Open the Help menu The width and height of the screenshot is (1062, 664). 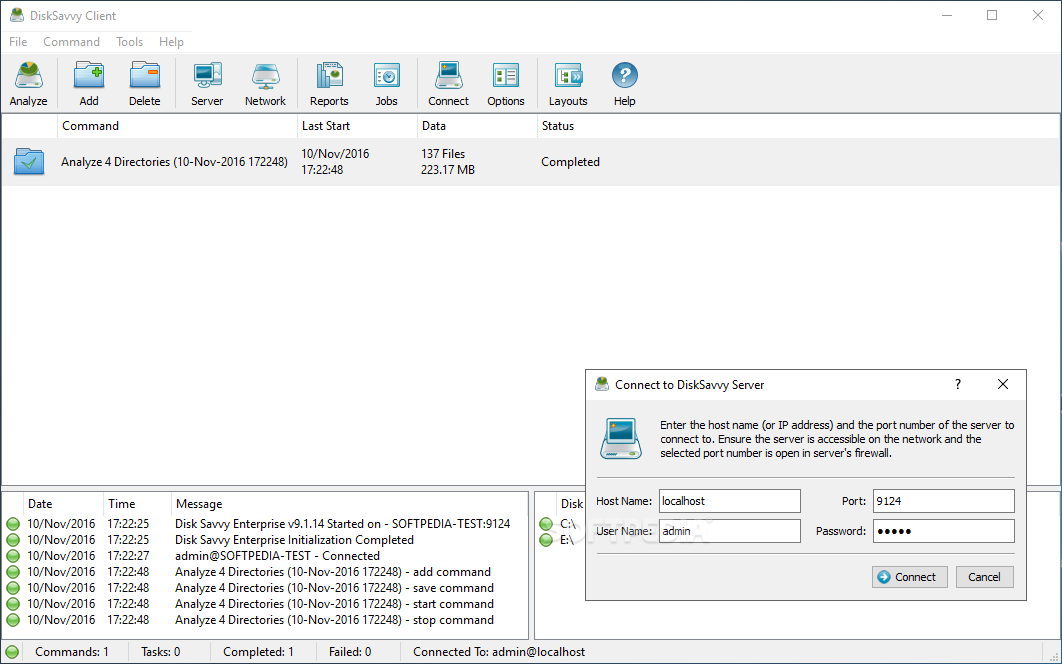[171, 42]
